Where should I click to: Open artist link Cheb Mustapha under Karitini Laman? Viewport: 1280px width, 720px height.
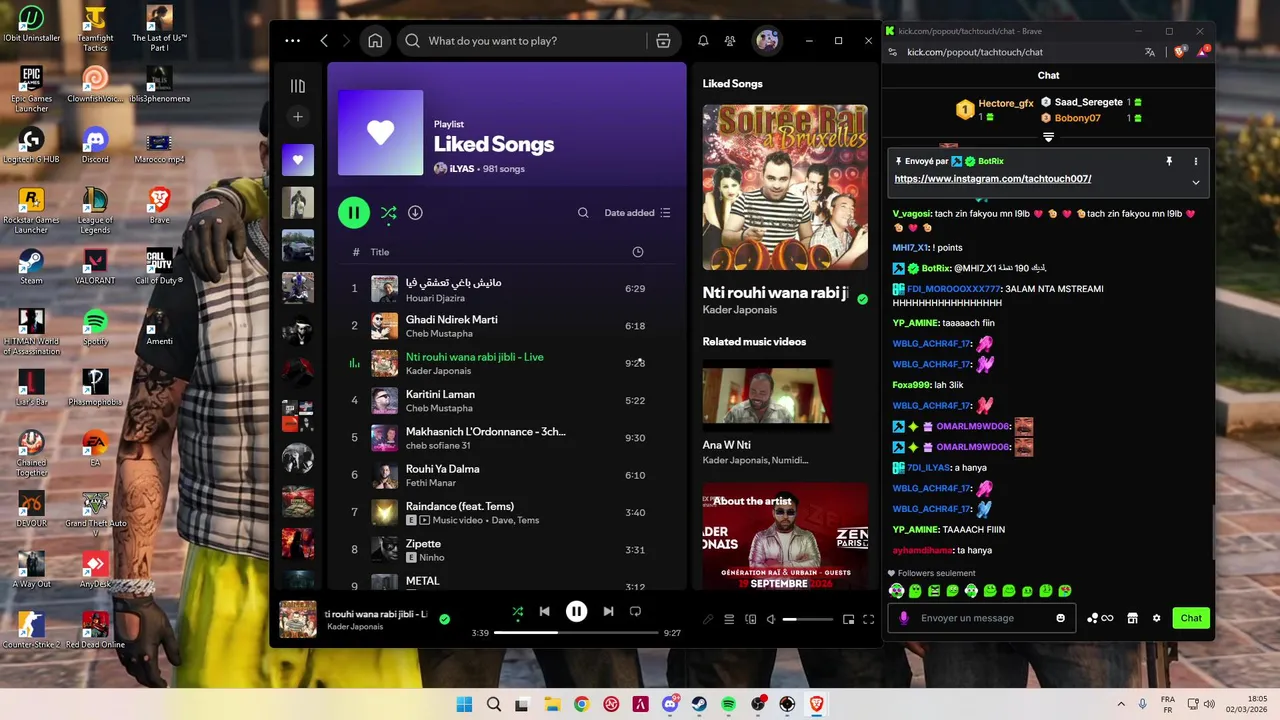[439, 408]
